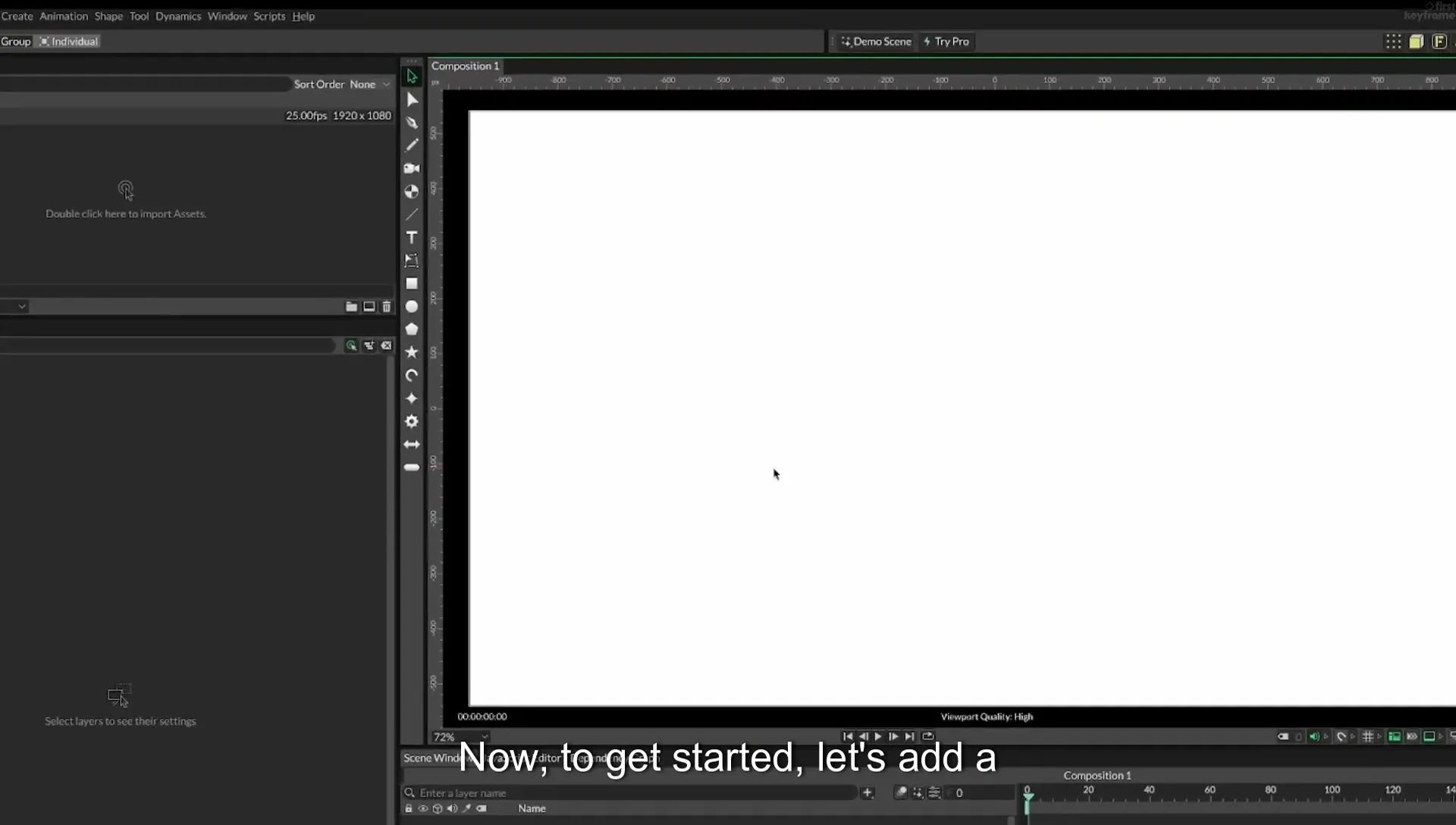The width and height of the screenshot is (1456, 825).
Task: Pick the pivot point tool
Action: click(412, 191)
